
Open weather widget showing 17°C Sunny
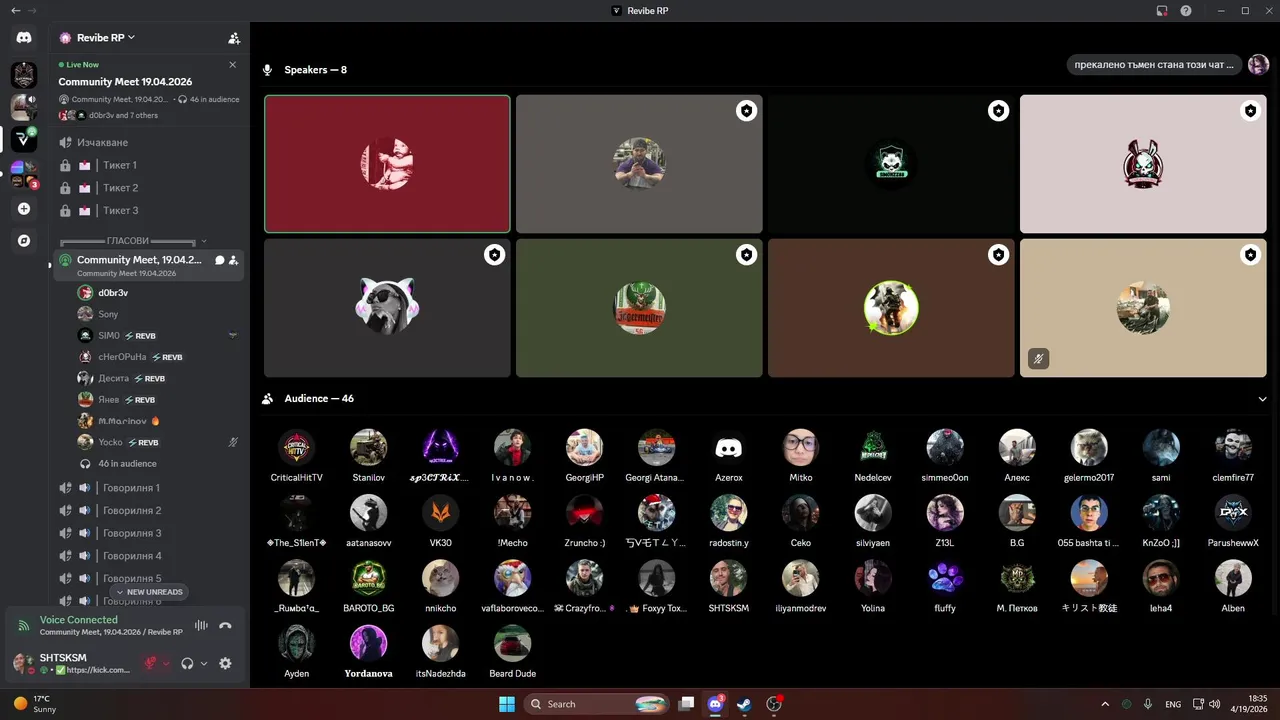coord(35,703)
